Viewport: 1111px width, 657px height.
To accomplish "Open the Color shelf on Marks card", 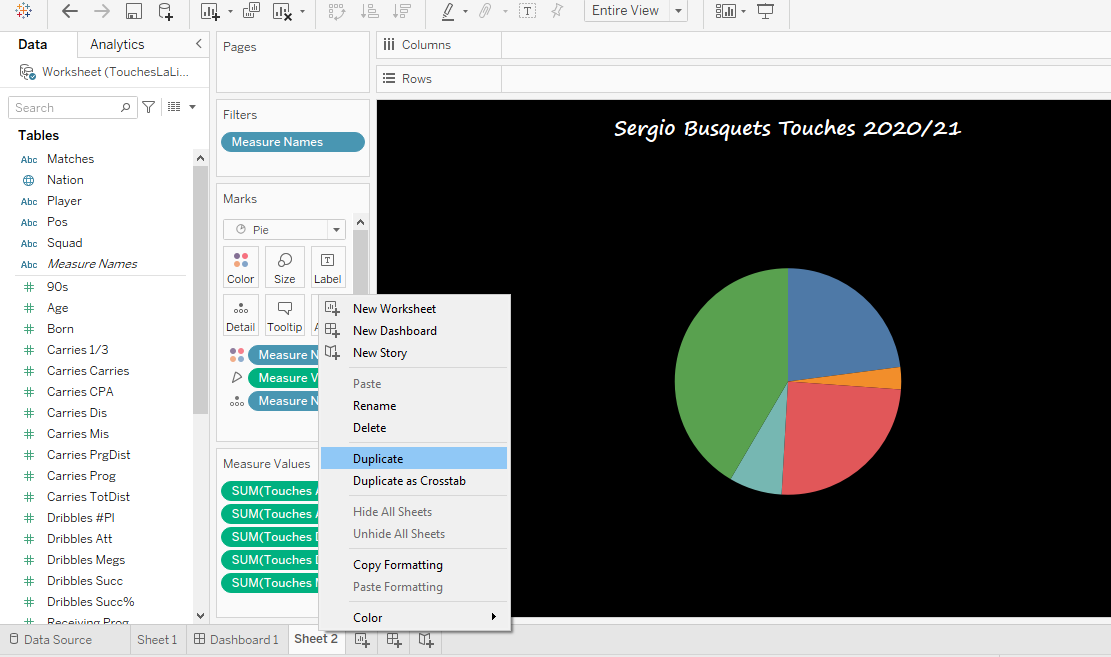I will click(x=240, y=266).
